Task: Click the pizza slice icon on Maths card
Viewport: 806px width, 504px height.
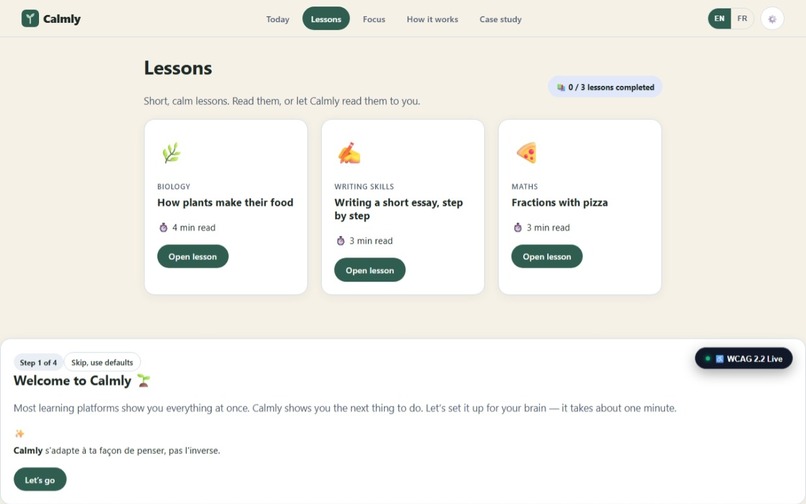Action: click(526, 153)
